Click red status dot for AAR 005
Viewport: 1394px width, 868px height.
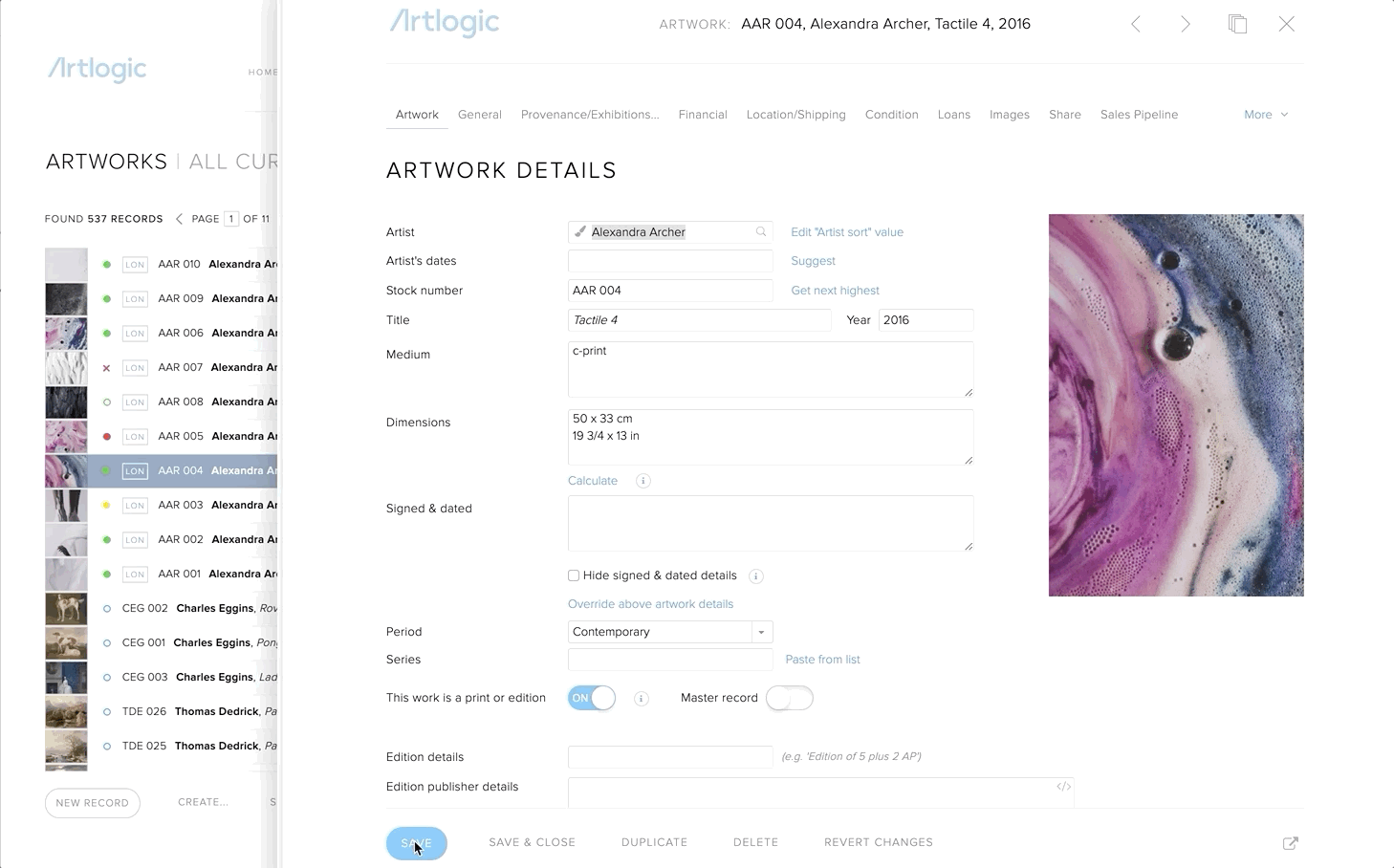pos(107,437)
